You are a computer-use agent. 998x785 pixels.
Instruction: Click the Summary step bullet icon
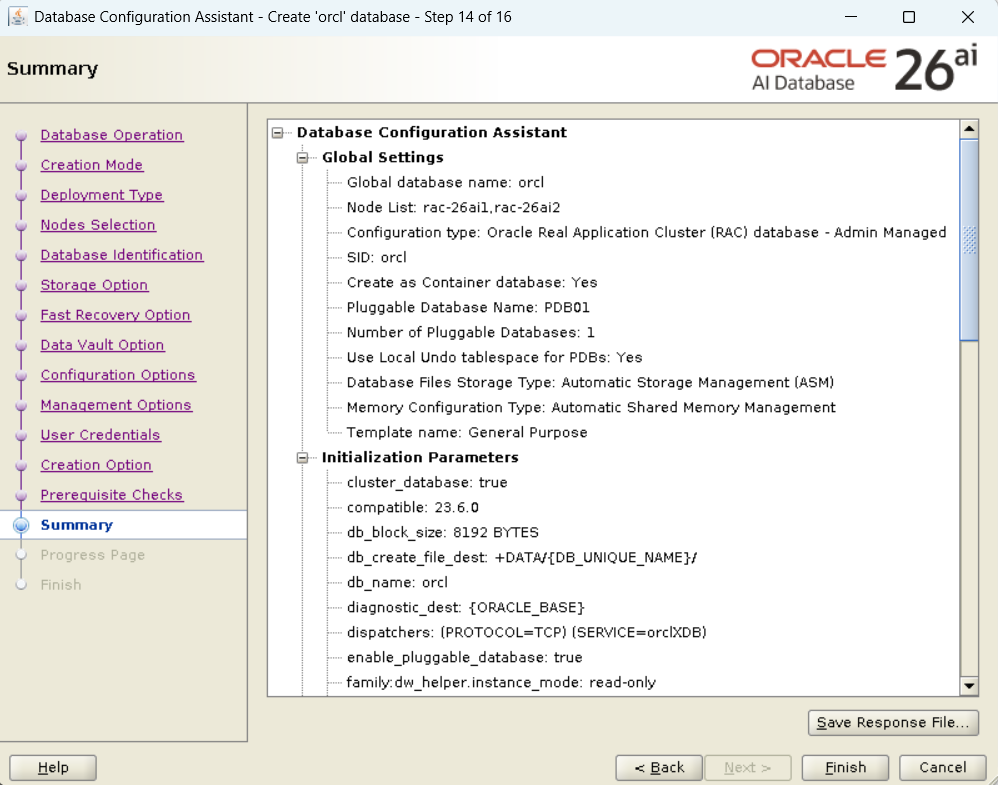coord(22,525)
